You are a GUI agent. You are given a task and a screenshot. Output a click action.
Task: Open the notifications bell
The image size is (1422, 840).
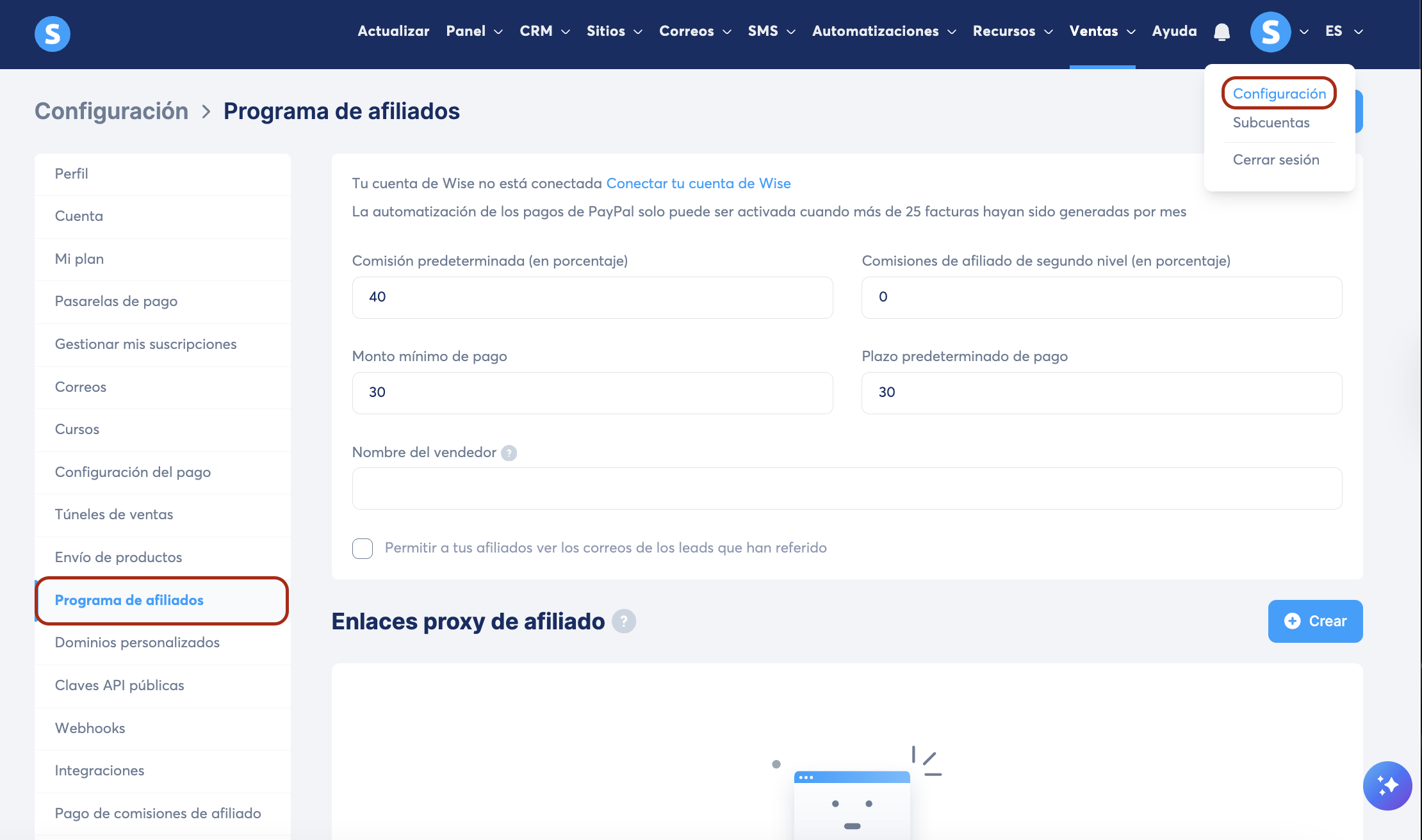coord(1222,32)
